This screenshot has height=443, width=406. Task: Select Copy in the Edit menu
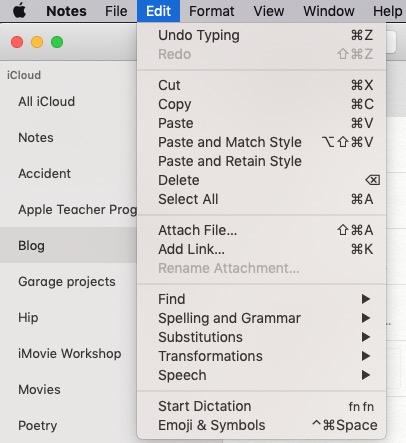point(262,104)
